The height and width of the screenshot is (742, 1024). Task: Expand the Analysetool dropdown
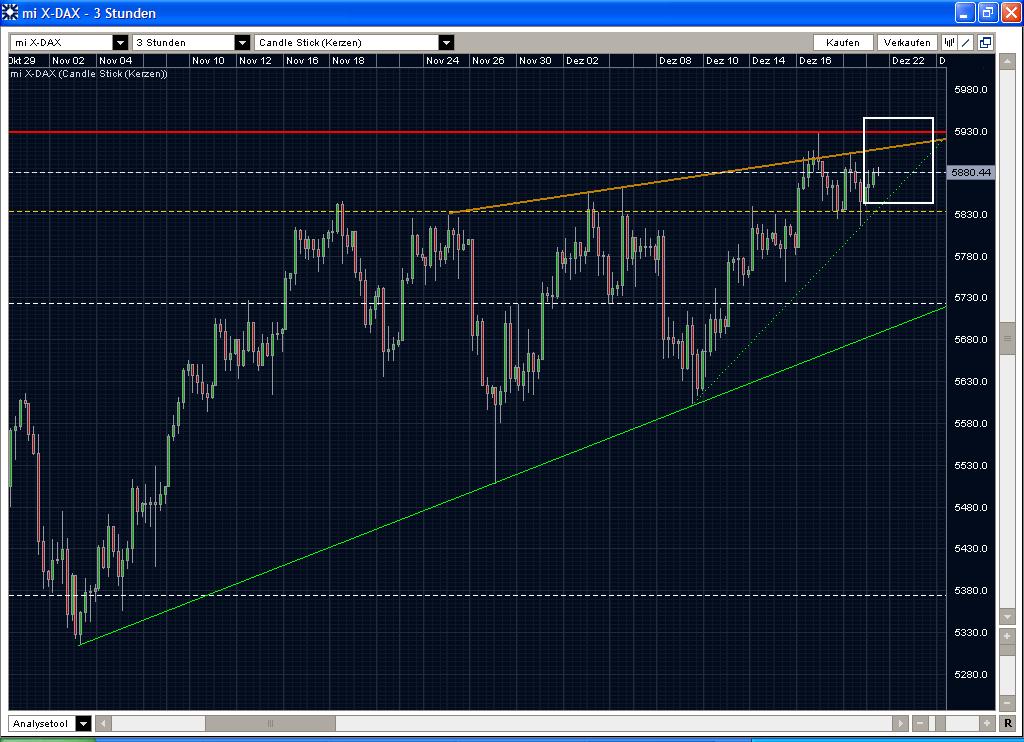pyautogui.click(x=83, y=722)
